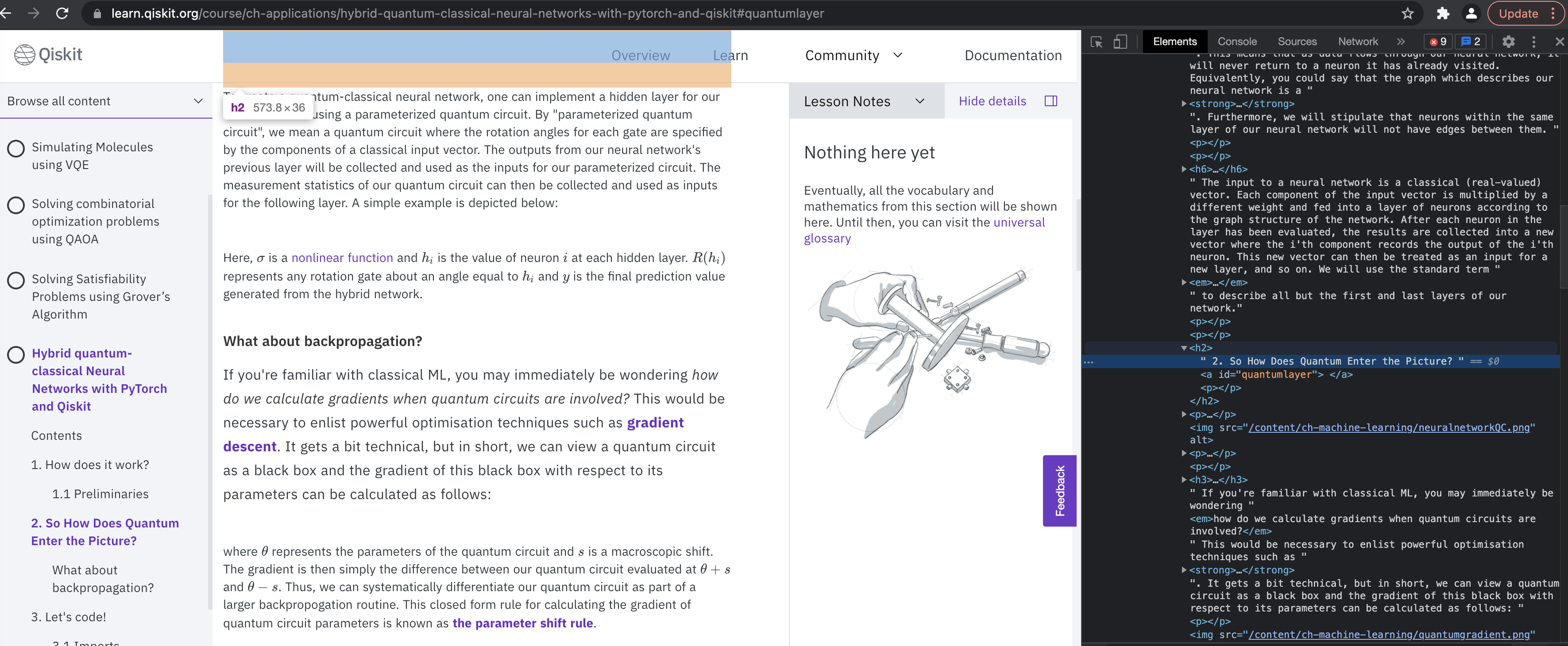Toggle the device toolbar in DevTools

(x=1120, y=41)
